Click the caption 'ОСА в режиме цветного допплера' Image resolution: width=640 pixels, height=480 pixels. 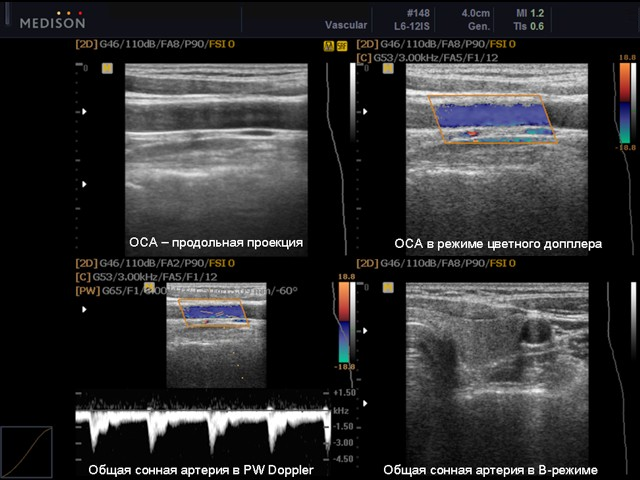coord(498,244)
